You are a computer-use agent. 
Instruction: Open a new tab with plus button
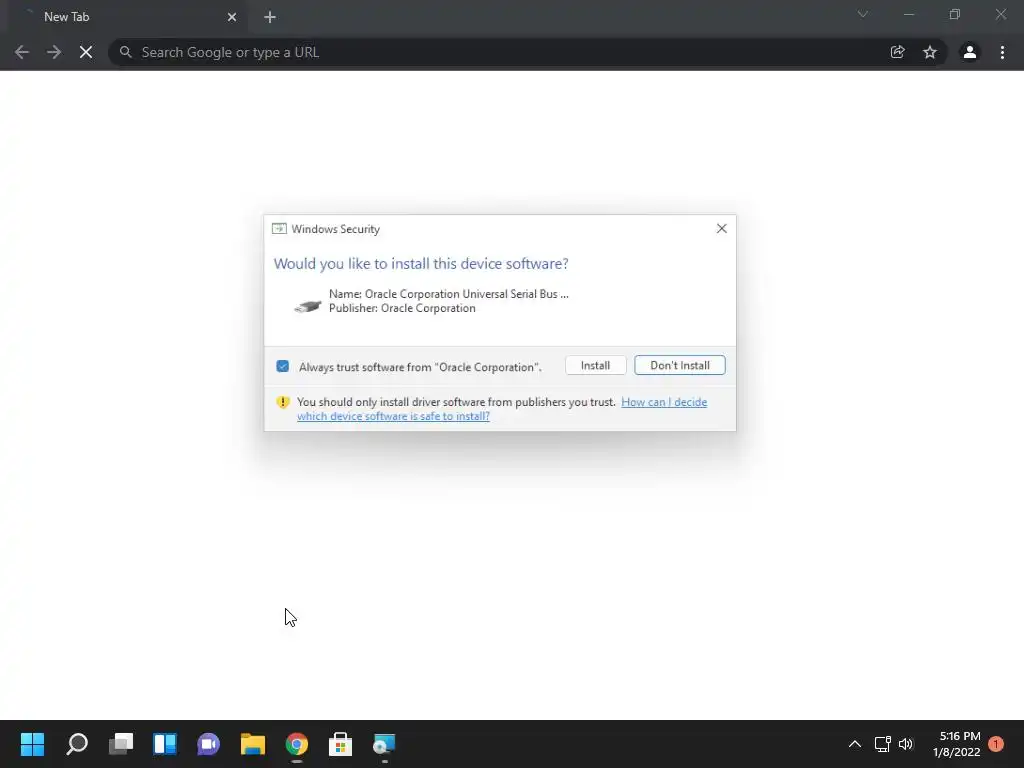270,17
